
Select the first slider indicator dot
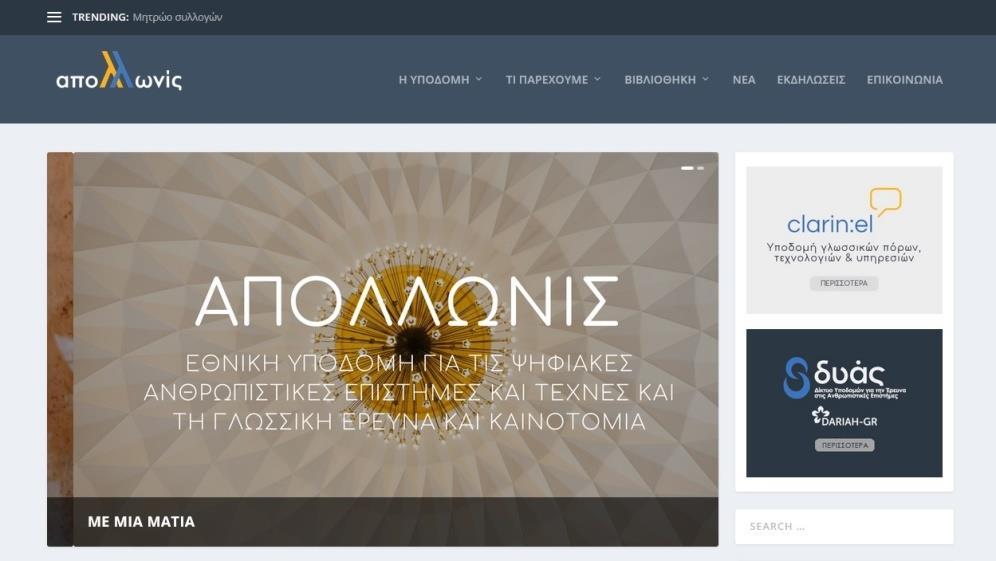(687, 168)
